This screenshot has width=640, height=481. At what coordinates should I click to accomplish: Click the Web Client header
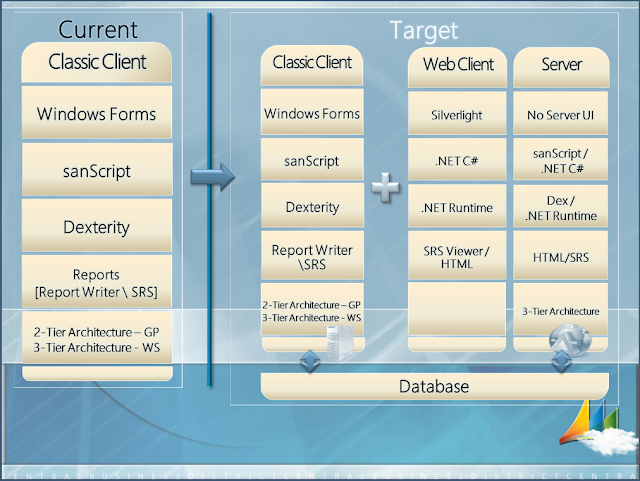pyautogui.click(x=458, y=67)
